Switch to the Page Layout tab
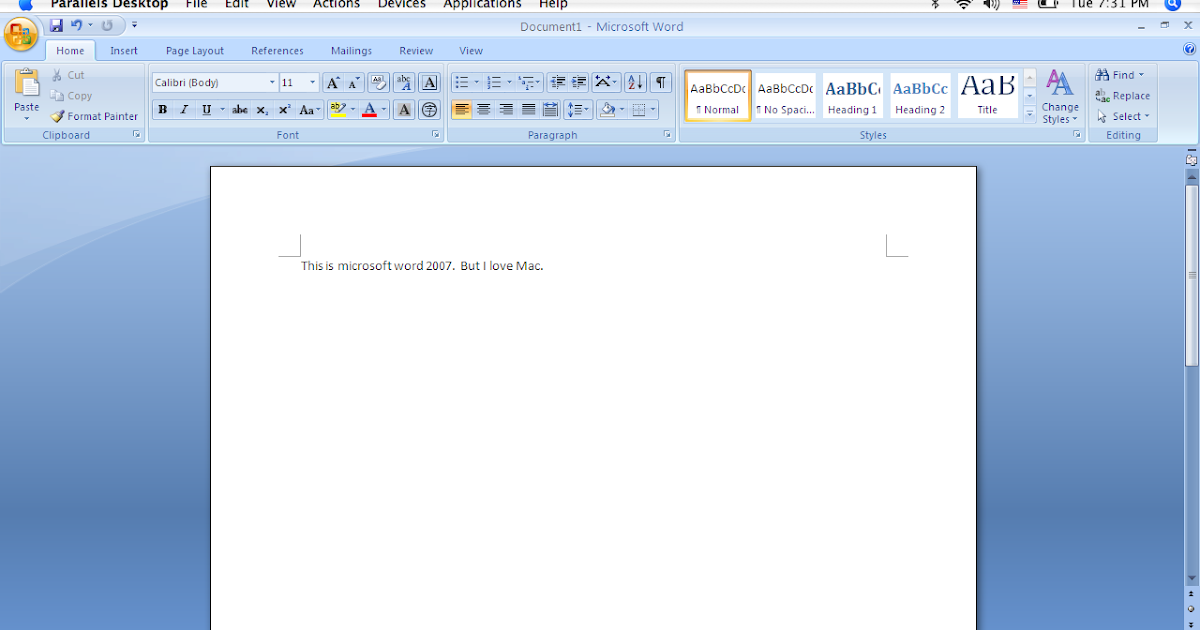1200x630 pixels. click(x=195, y=51)
